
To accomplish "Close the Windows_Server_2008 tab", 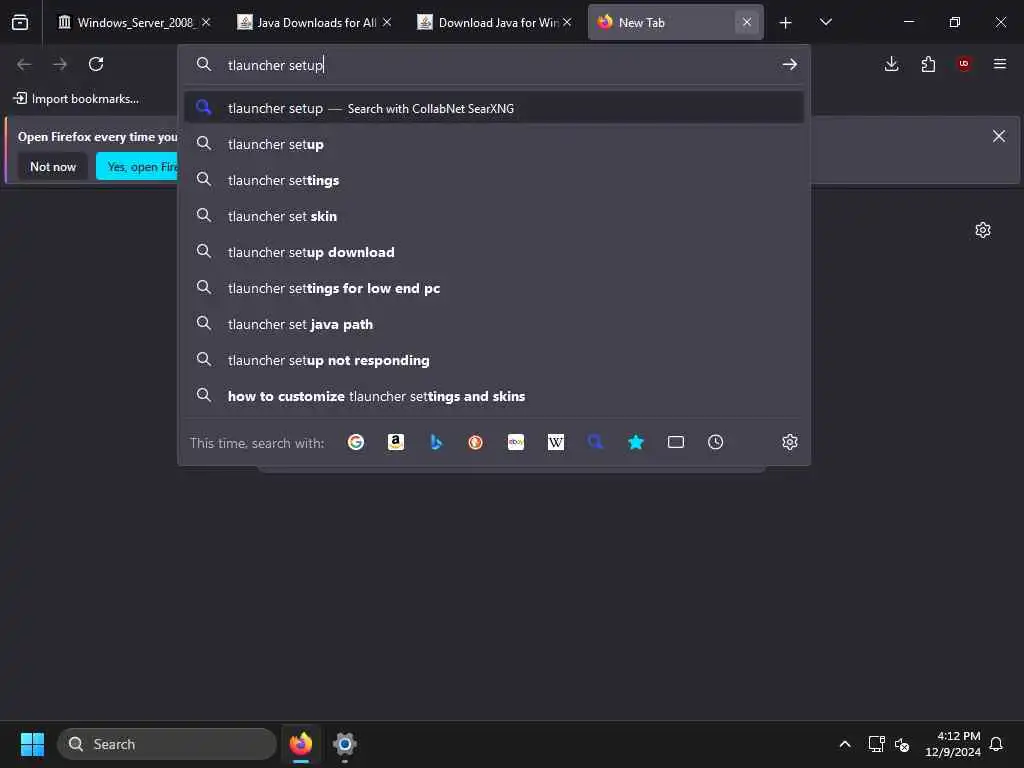I will click(x=206, y=22).
